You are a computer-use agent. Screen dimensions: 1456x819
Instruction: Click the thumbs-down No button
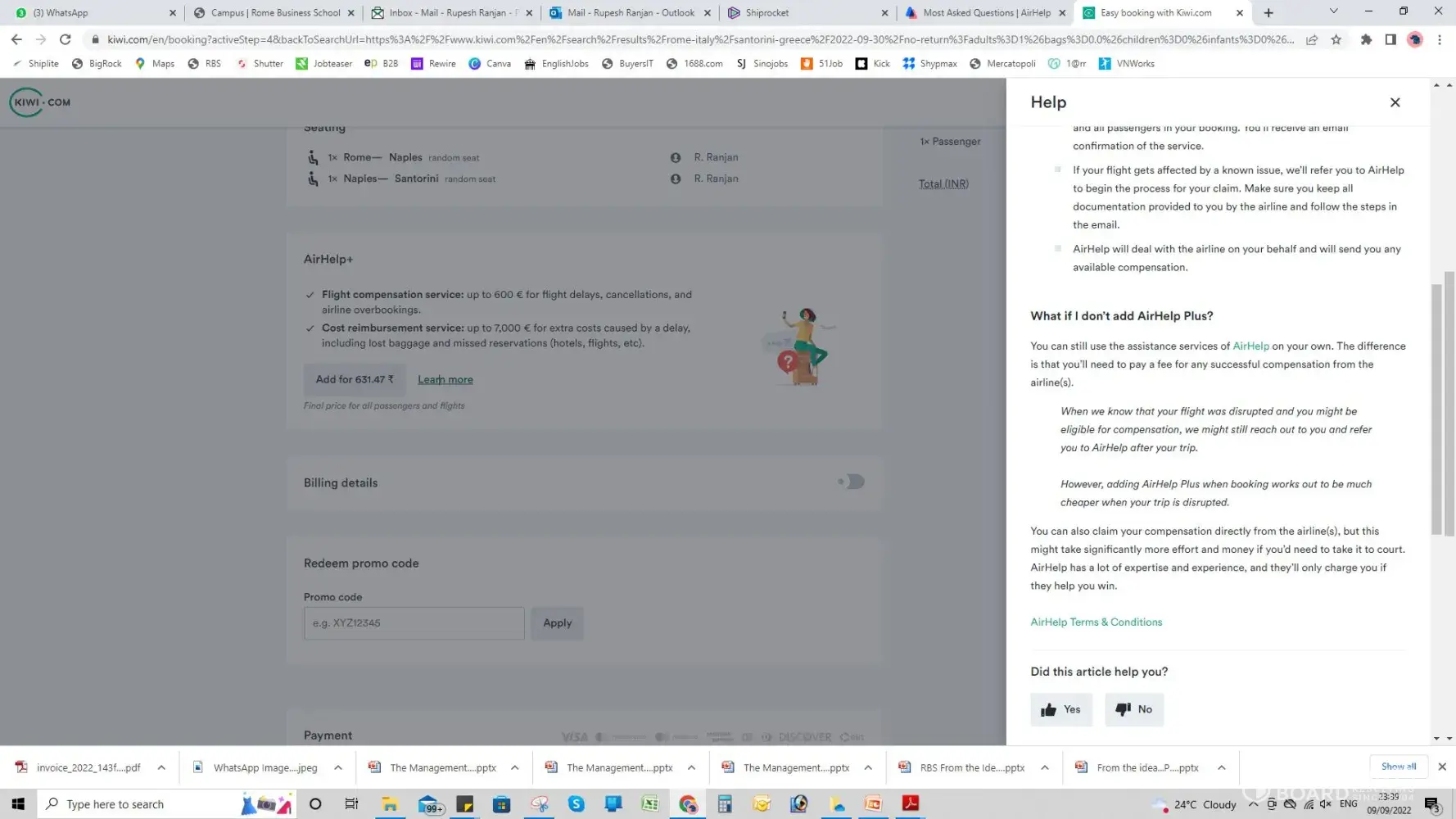(1133, 709)
